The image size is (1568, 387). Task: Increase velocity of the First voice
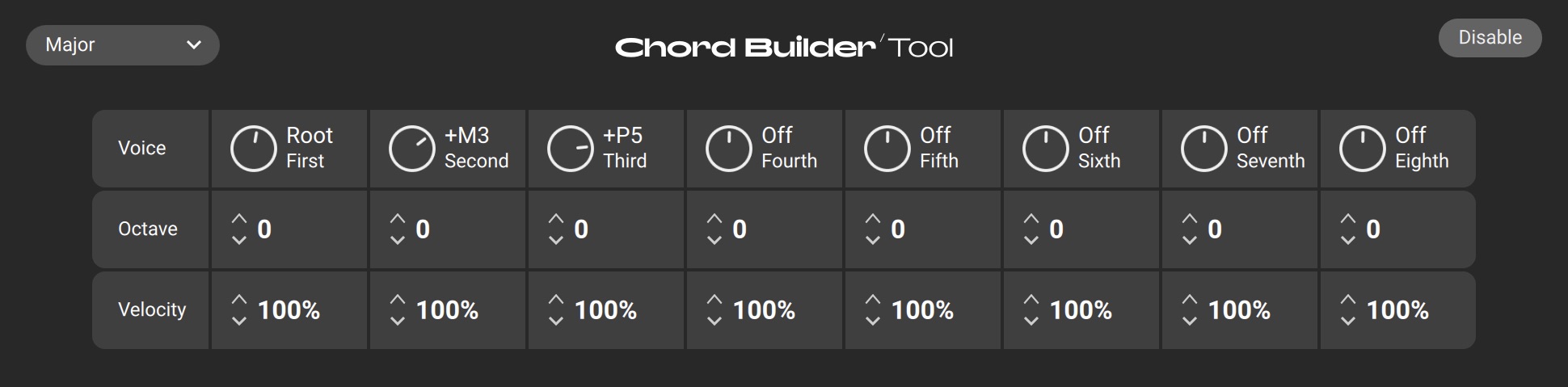[239, 300]
